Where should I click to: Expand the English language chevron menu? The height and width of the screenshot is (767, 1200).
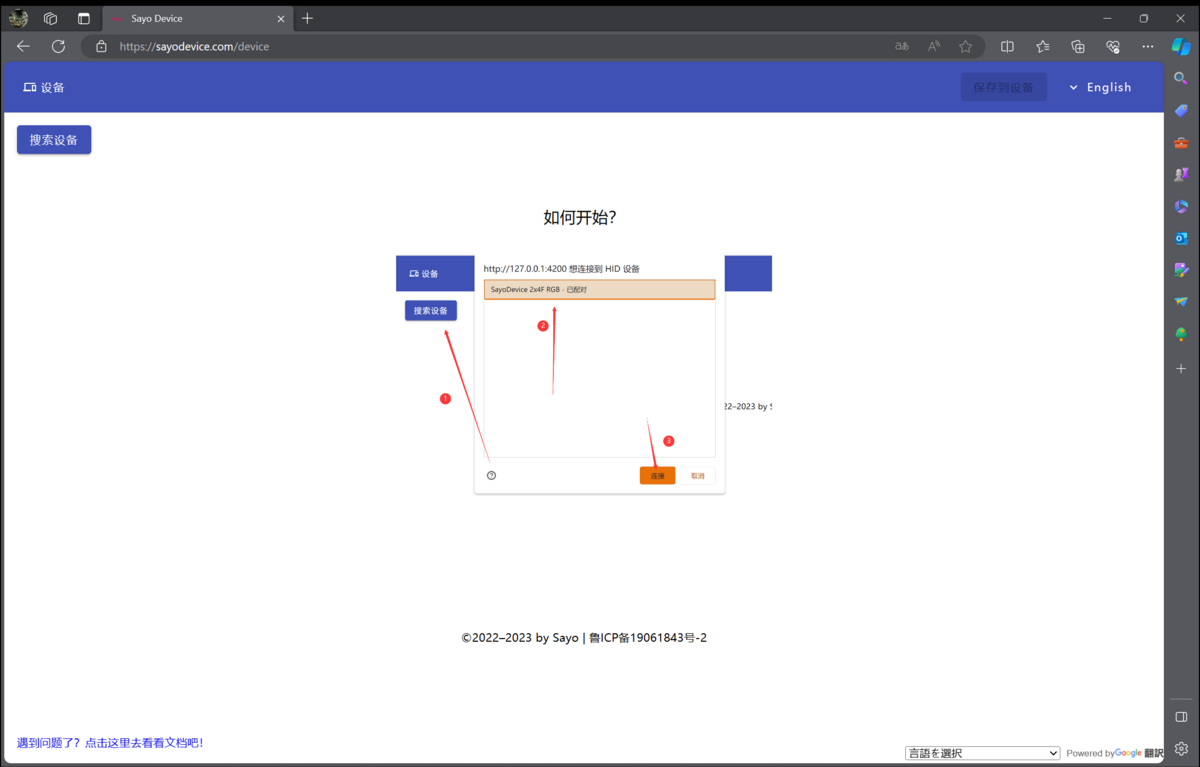(x=1074, y=87)
